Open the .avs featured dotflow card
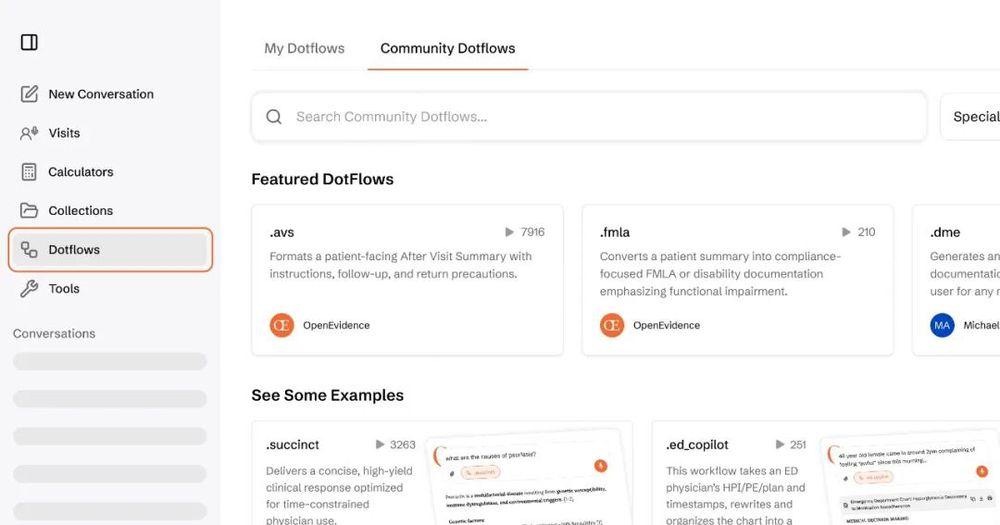This screenshot has height=525, width=1000. click(407, 279)
